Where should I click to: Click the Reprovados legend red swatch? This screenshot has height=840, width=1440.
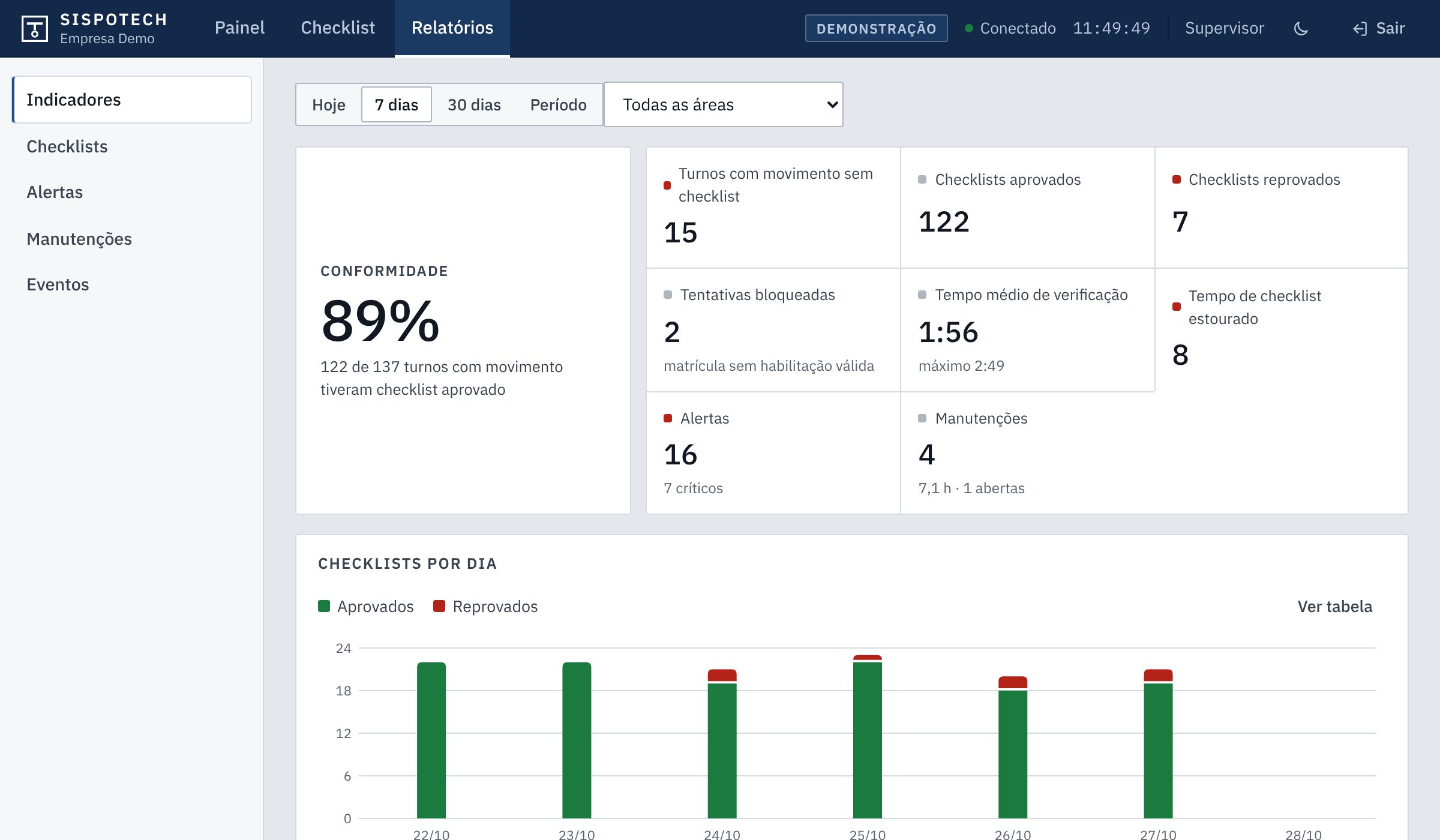(439, 606)
